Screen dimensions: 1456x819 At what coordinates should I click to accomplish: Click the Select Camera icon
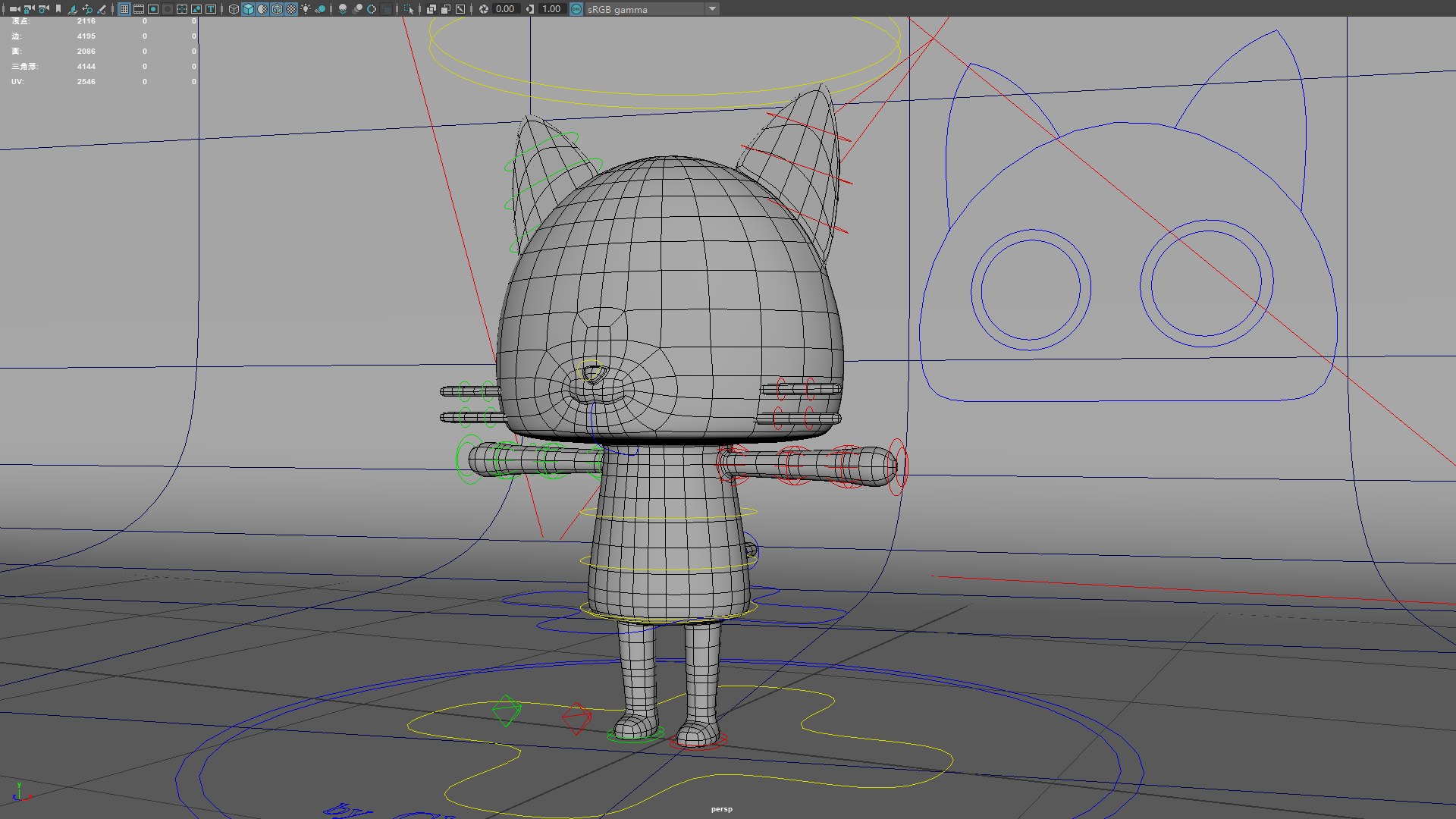coord(14,9)
